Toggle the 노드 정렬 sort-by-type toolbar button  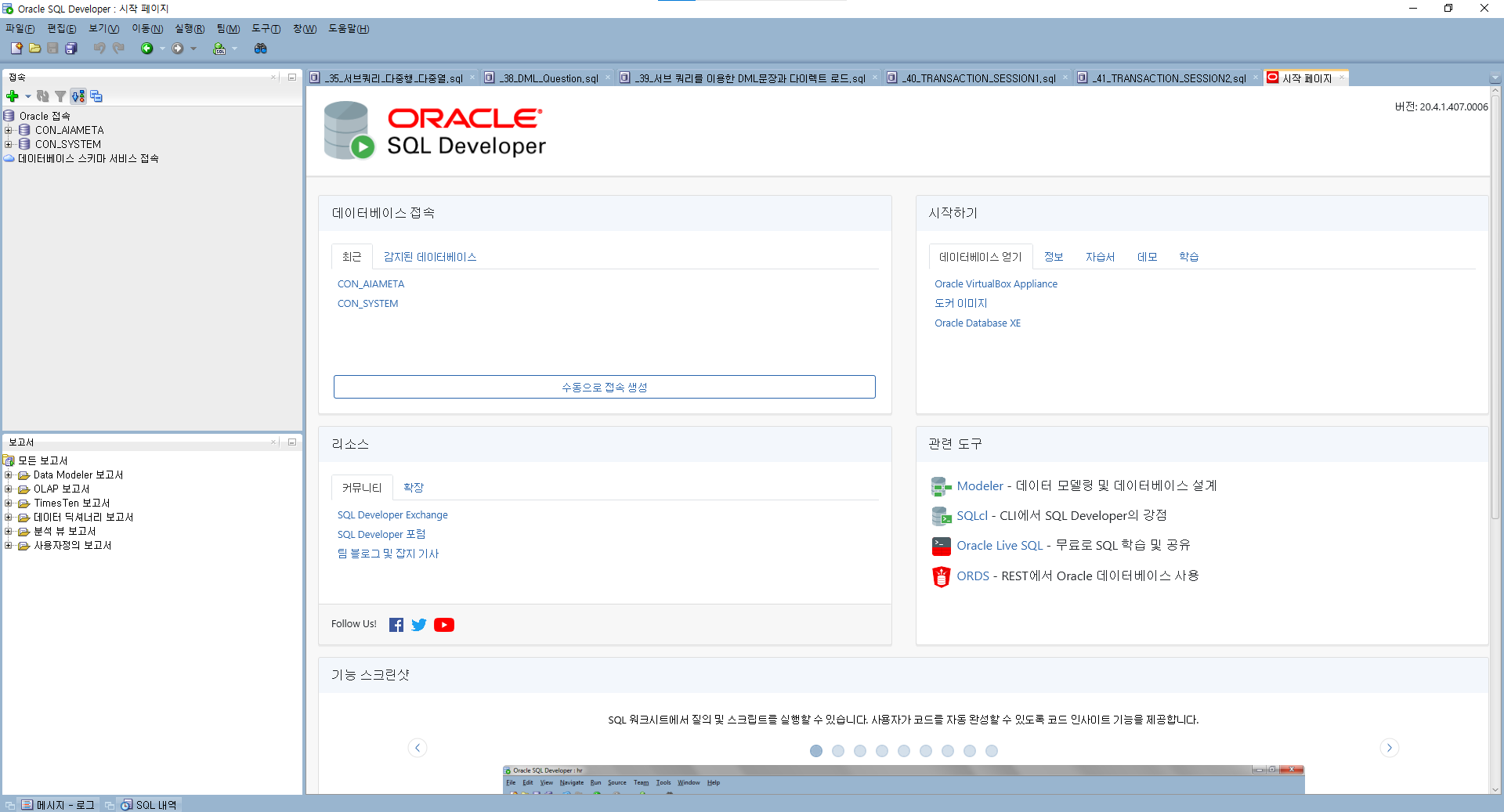coord(78,96)
